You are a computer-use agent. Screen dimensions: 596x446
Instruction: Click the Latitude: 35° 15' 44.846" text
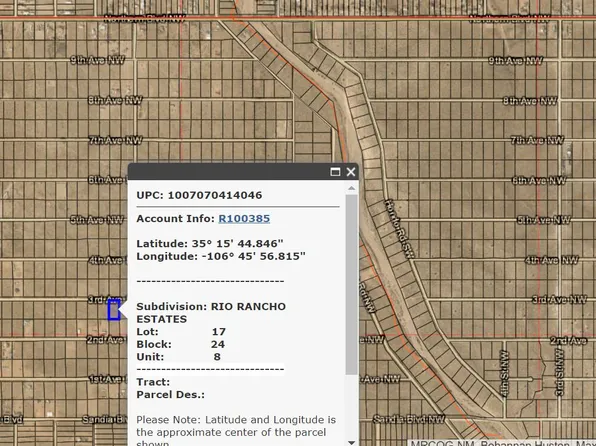(x=210, y=243)
